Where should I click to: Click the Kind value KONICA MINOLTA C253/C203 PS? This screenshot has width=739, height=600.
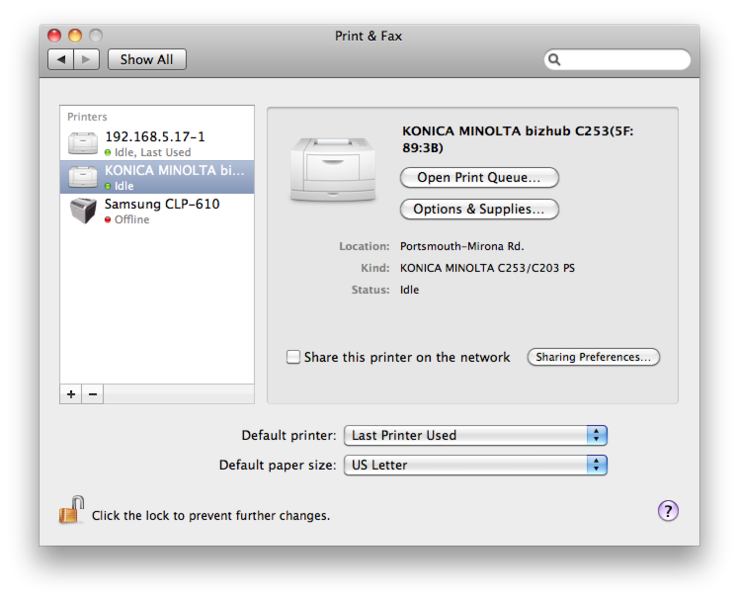(487, 268)
